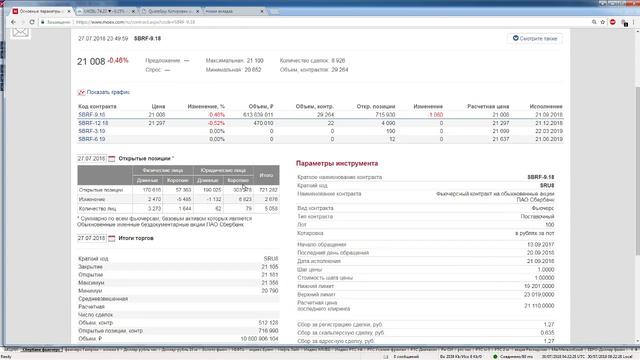The height and width of the screenshot is (360, 640).
Task: Reload the page with the refresh icon
Action: pyautogui.click(x=32, y=22)
